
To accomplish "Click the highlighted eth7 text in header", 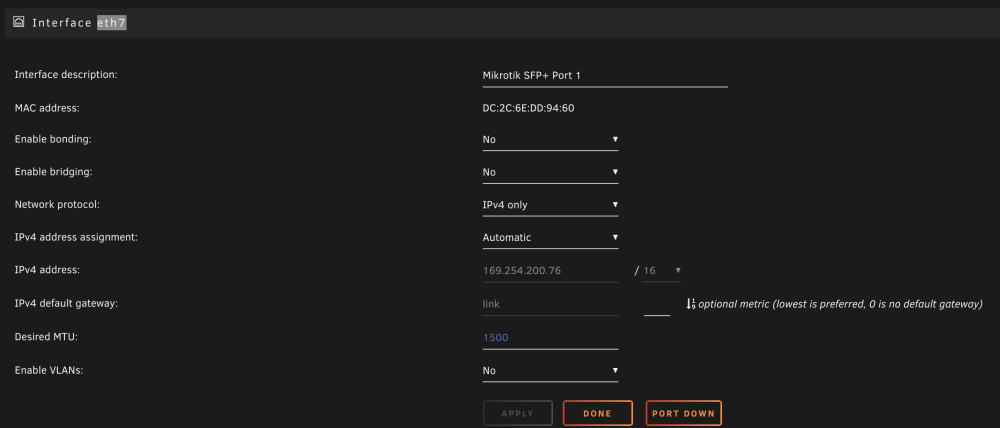I will pyautogui.click(x=112, y=23).
